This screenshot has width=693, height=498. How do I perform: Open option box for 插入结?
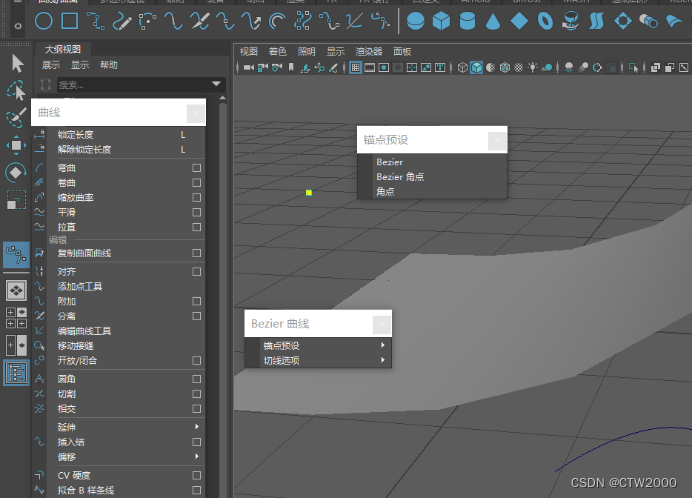click(197, 442)
